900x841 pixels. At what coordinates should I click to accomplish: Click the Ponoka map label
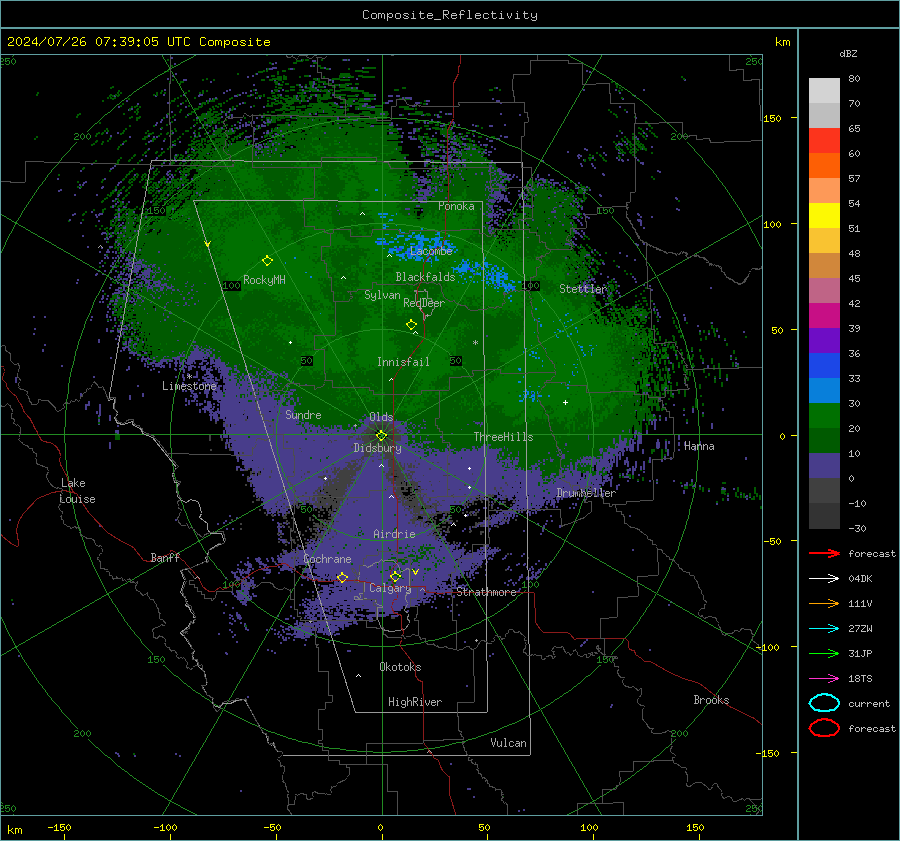(456, 206)
